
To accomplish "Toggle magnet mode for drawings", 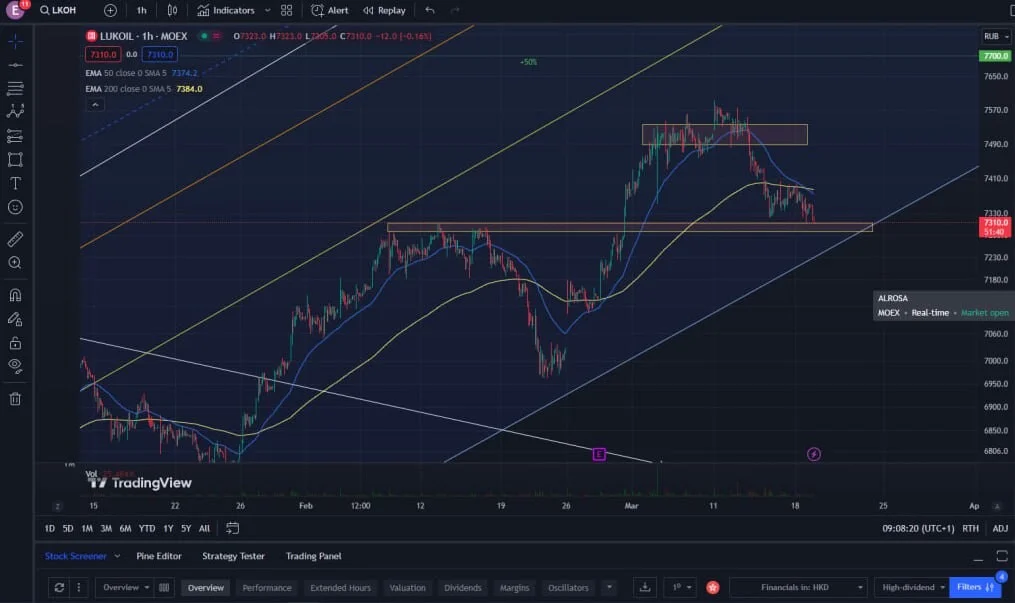I will (x=16, y=295).
